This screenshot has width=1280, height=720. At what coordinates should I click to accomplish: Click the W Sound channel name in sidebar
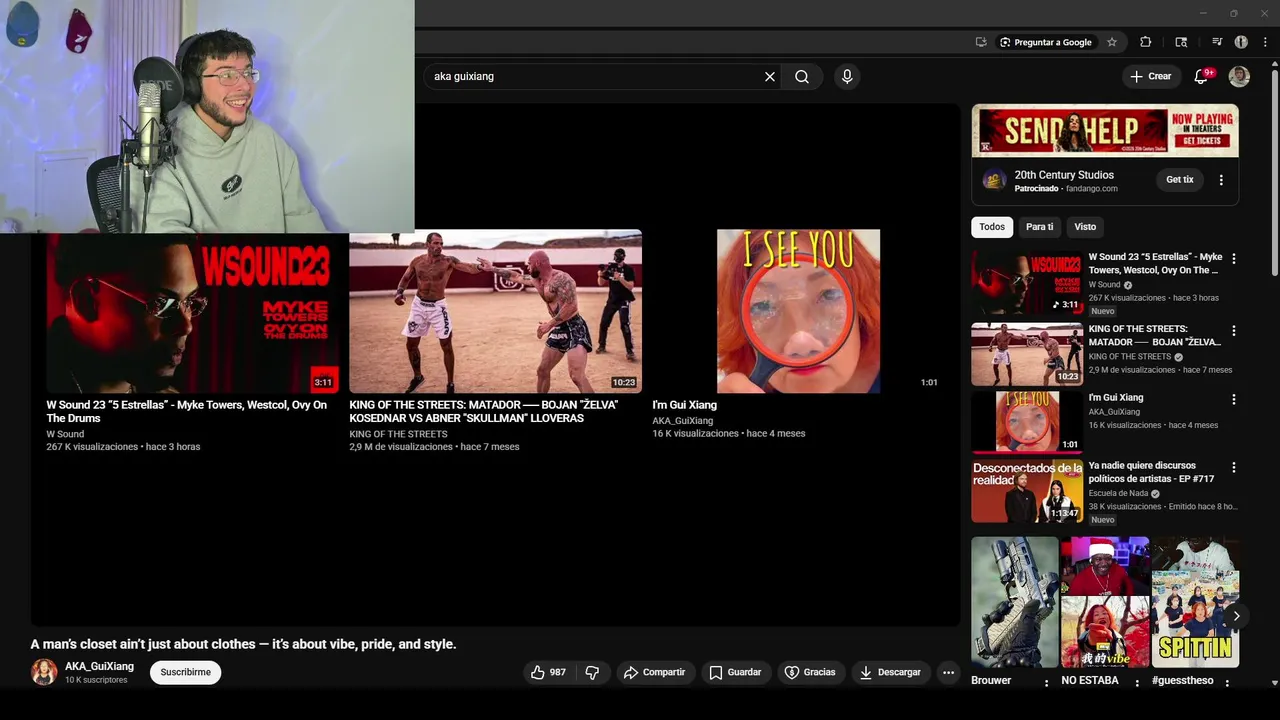1104,285
